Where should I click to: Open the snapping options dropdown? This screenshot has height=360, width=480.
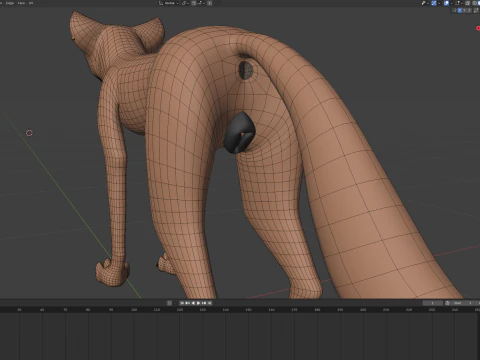(x=201, y=3)
